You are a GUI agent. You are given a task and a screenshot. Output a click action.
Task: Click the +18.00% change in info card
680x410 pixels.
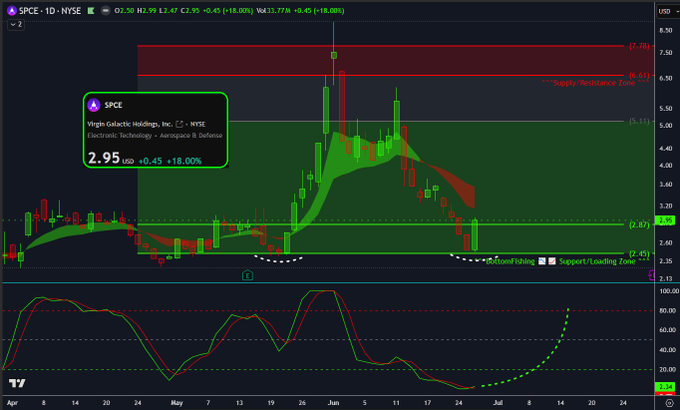click(184, 161)
